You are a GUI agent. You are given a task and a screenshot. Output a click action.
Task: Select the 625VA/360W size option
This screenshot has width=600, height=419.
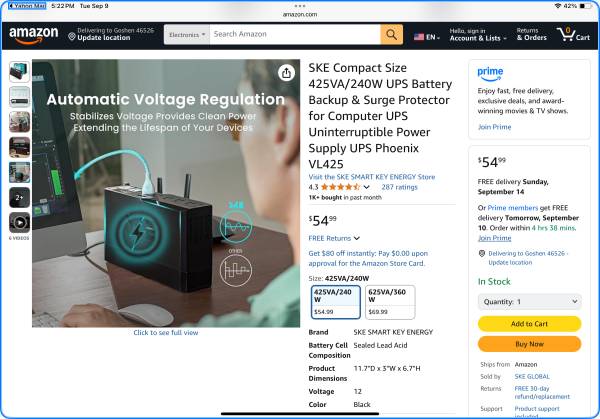(x=390, y=302)
